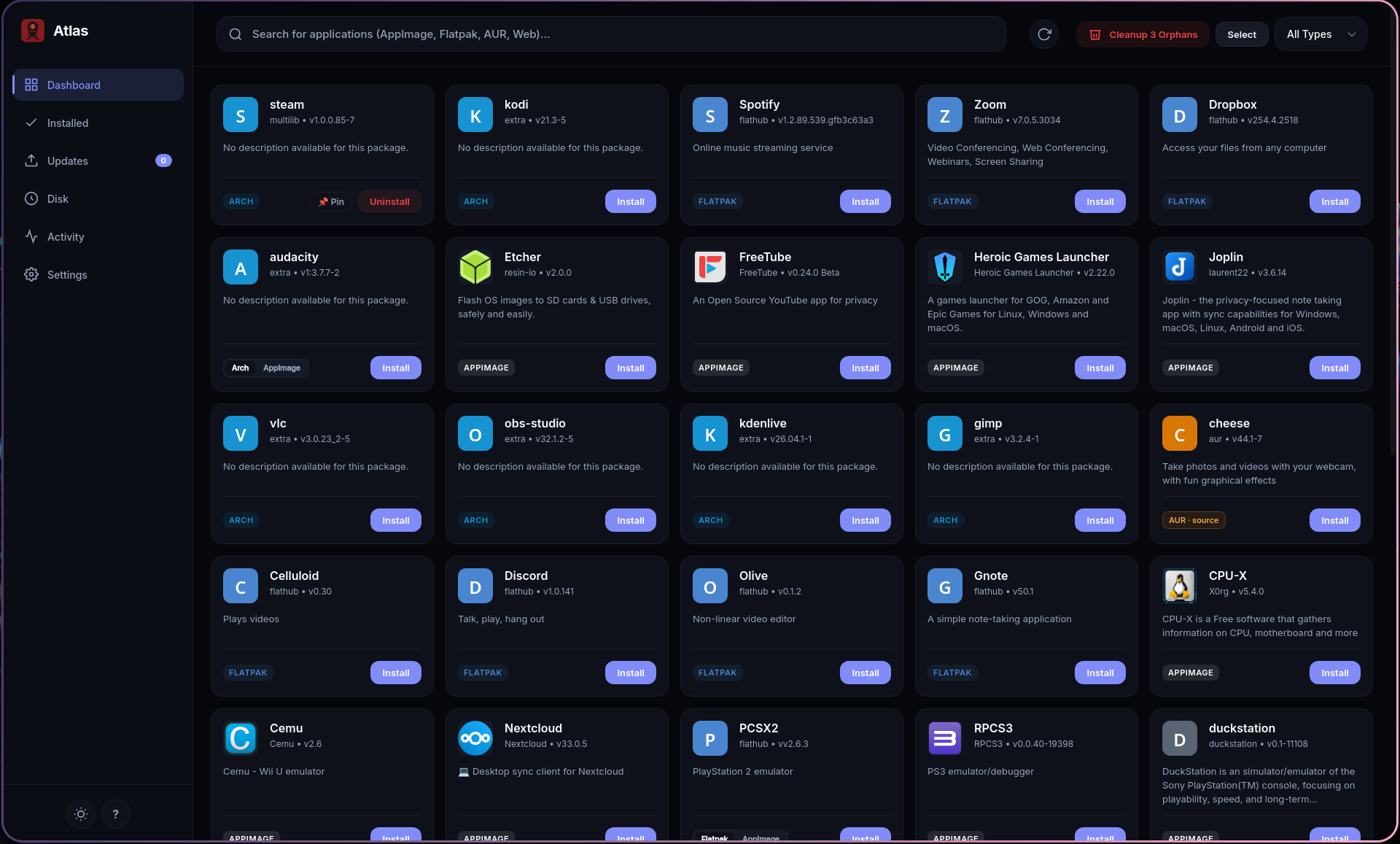Open the Dashboard sidebar item

(98, 85)
